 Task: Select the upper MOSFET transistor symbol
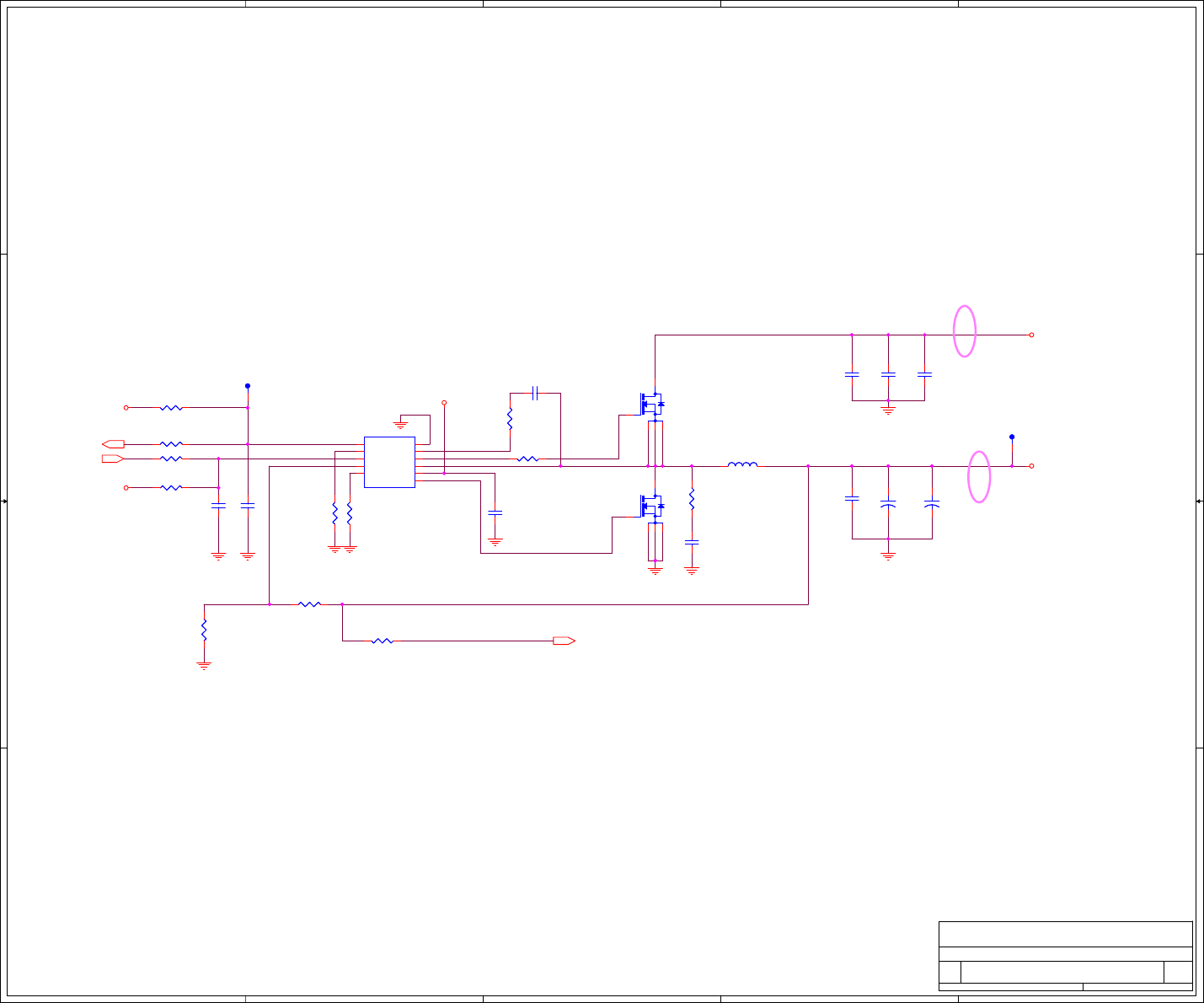651,405
